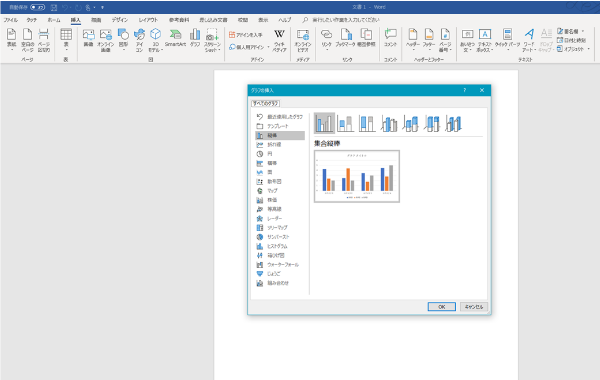Click the 画像 (pictures) icon
This screenshot has width=600, height=380.
[89, 38]
